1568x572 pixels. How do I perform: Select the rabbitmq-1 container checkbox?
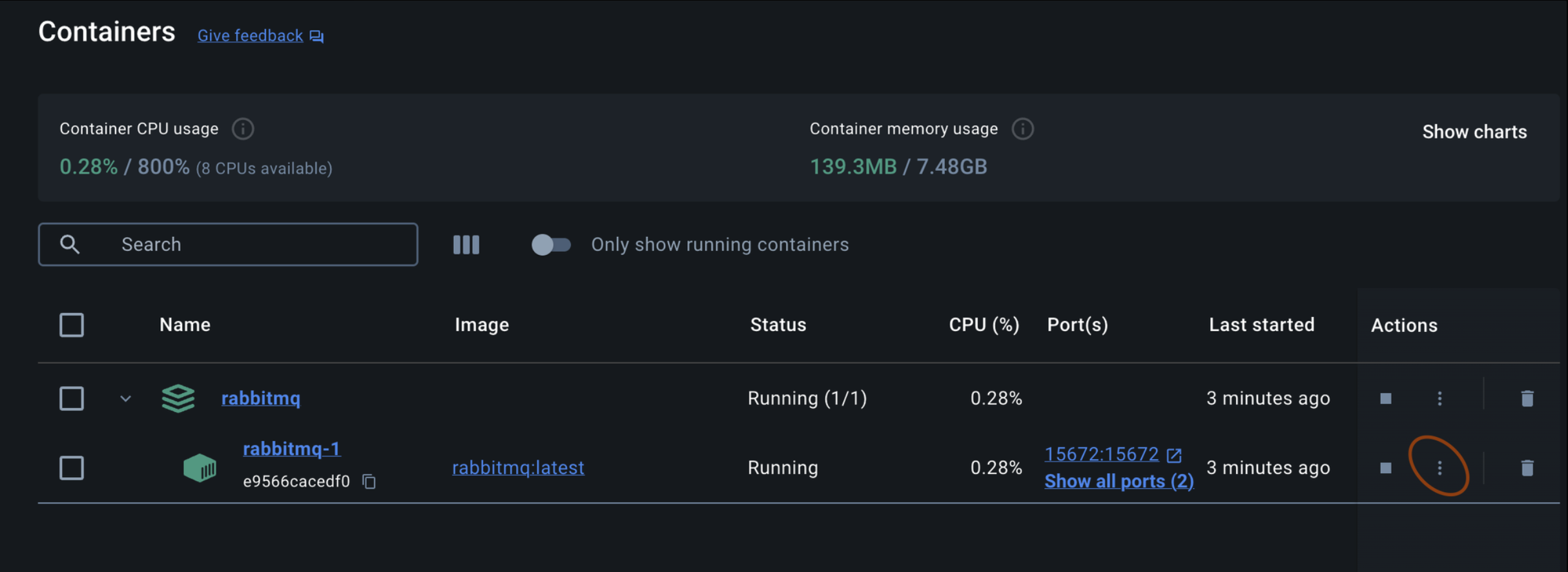[72, 468]
